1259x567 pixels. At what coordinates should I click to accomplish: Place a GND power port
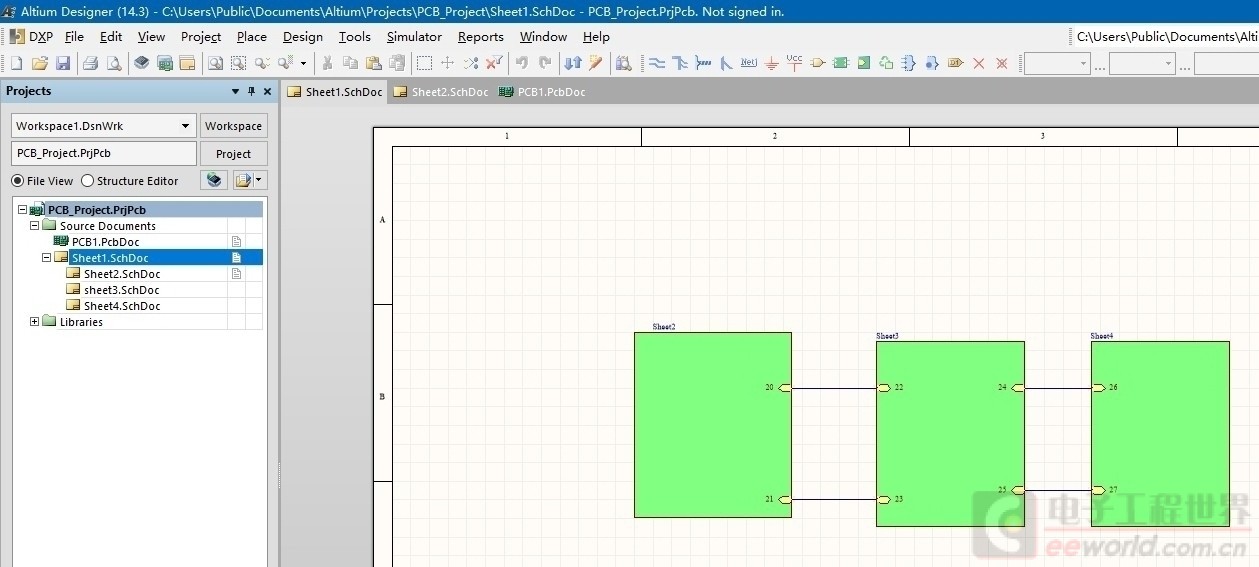[x=772, y=63]
